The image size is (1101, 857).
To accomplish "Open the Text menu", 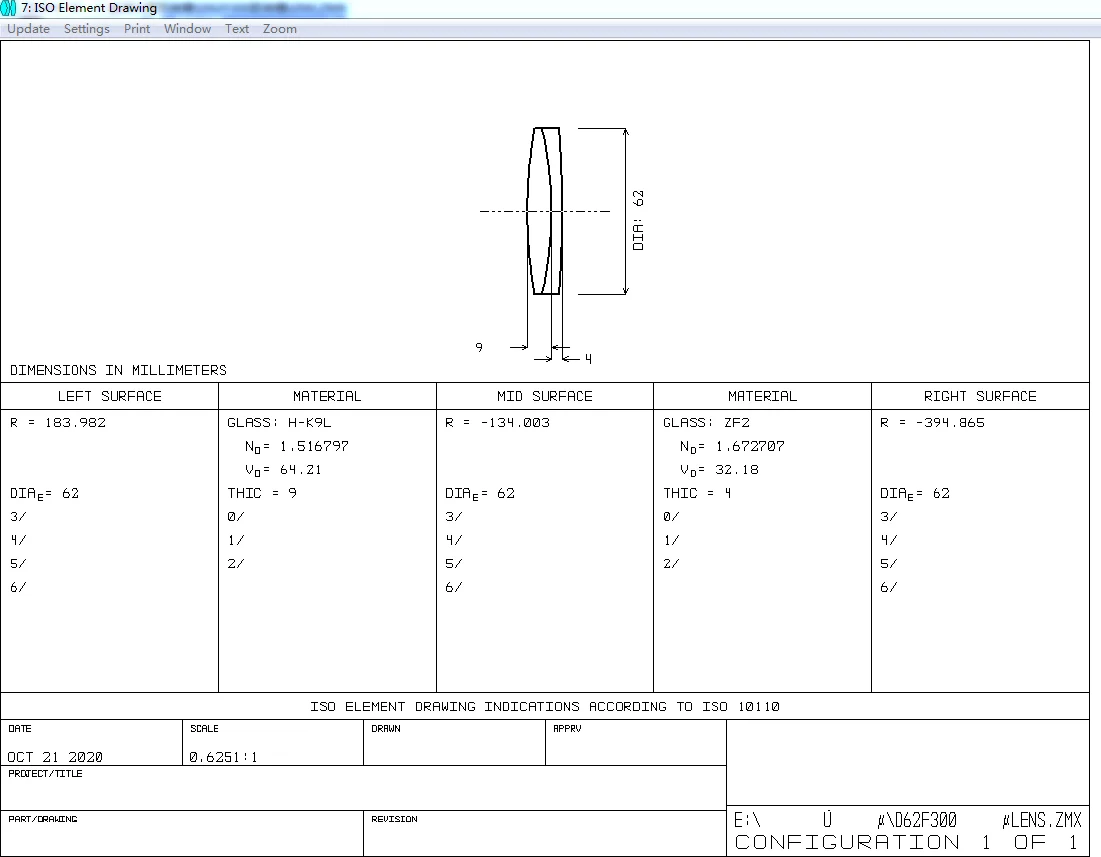I will click(237, 29).
